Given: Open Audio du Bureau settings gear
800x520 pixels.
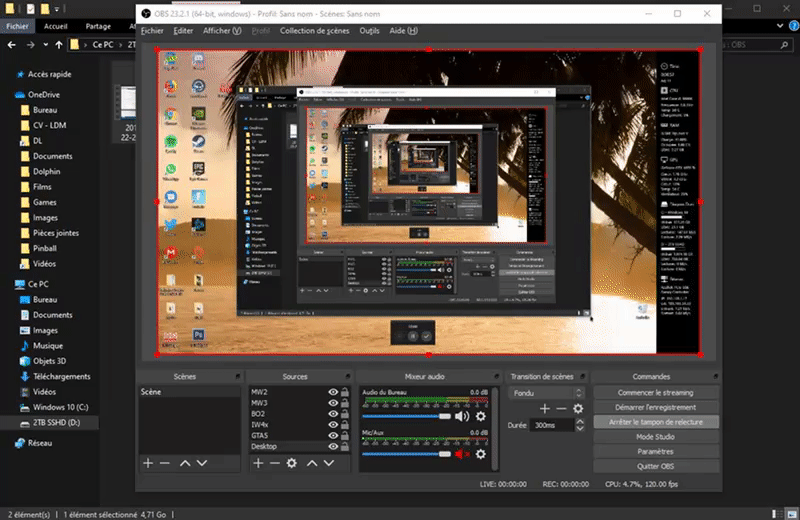Looking at the screenshot, I should pyautogui.click(x=480, y=416).
